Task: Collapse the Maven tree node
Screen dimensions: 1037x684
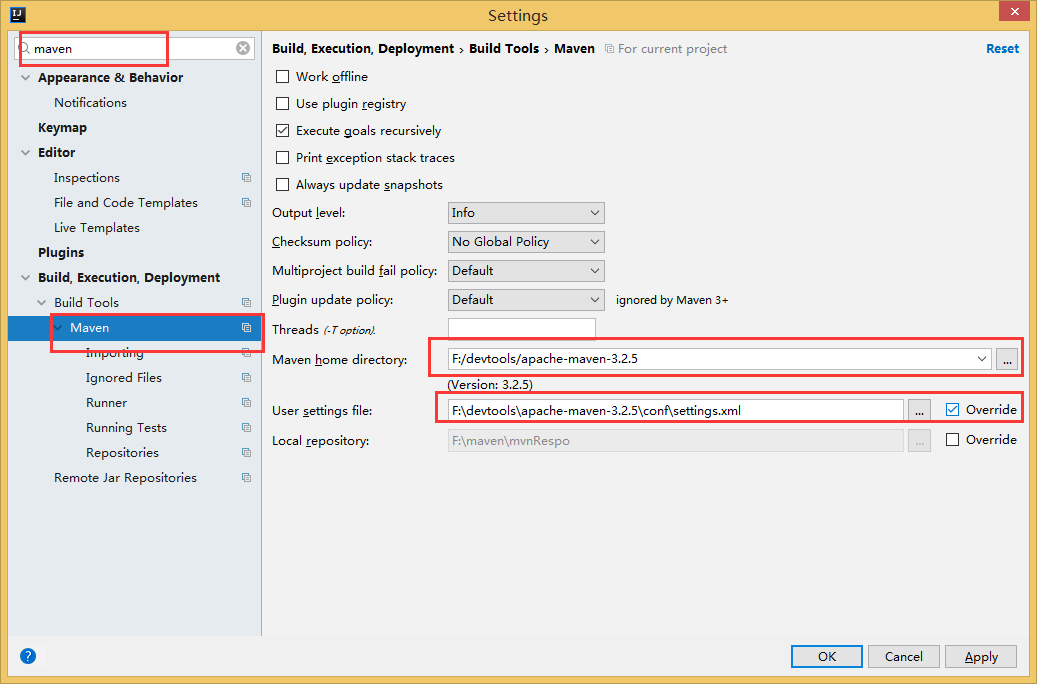Action: (x=58, y=327)
